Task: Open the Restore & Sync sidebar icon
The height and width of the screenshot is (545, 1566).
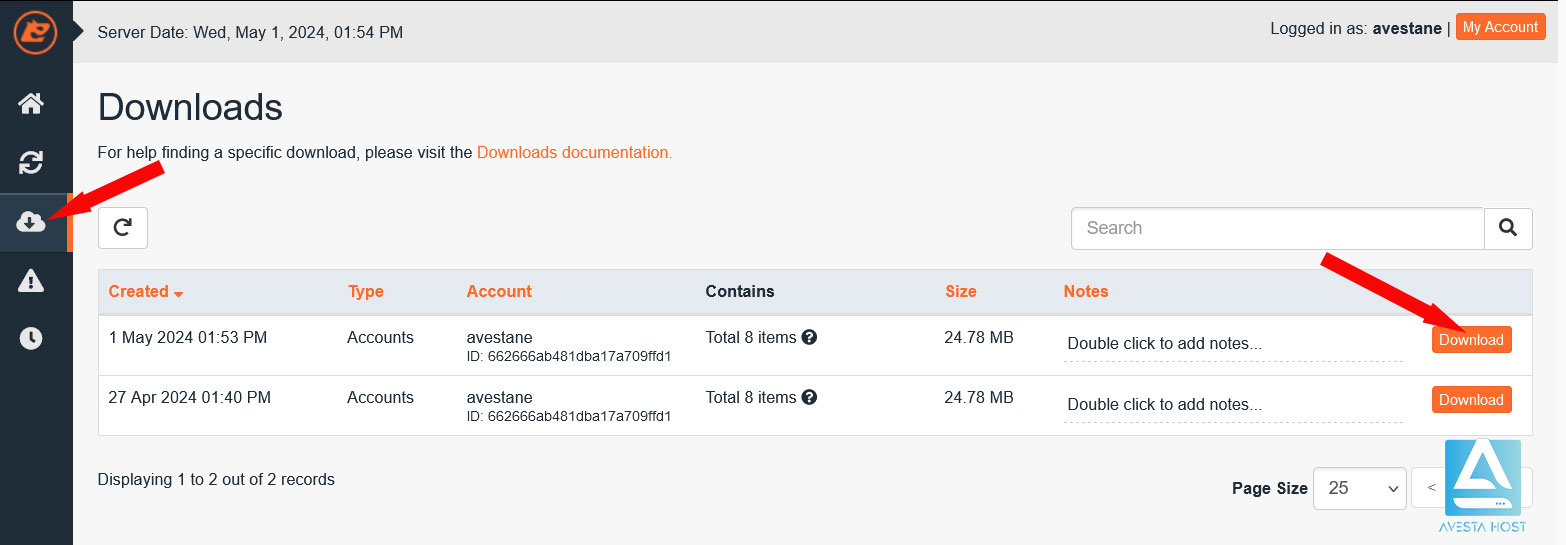Action: point(31,162)
